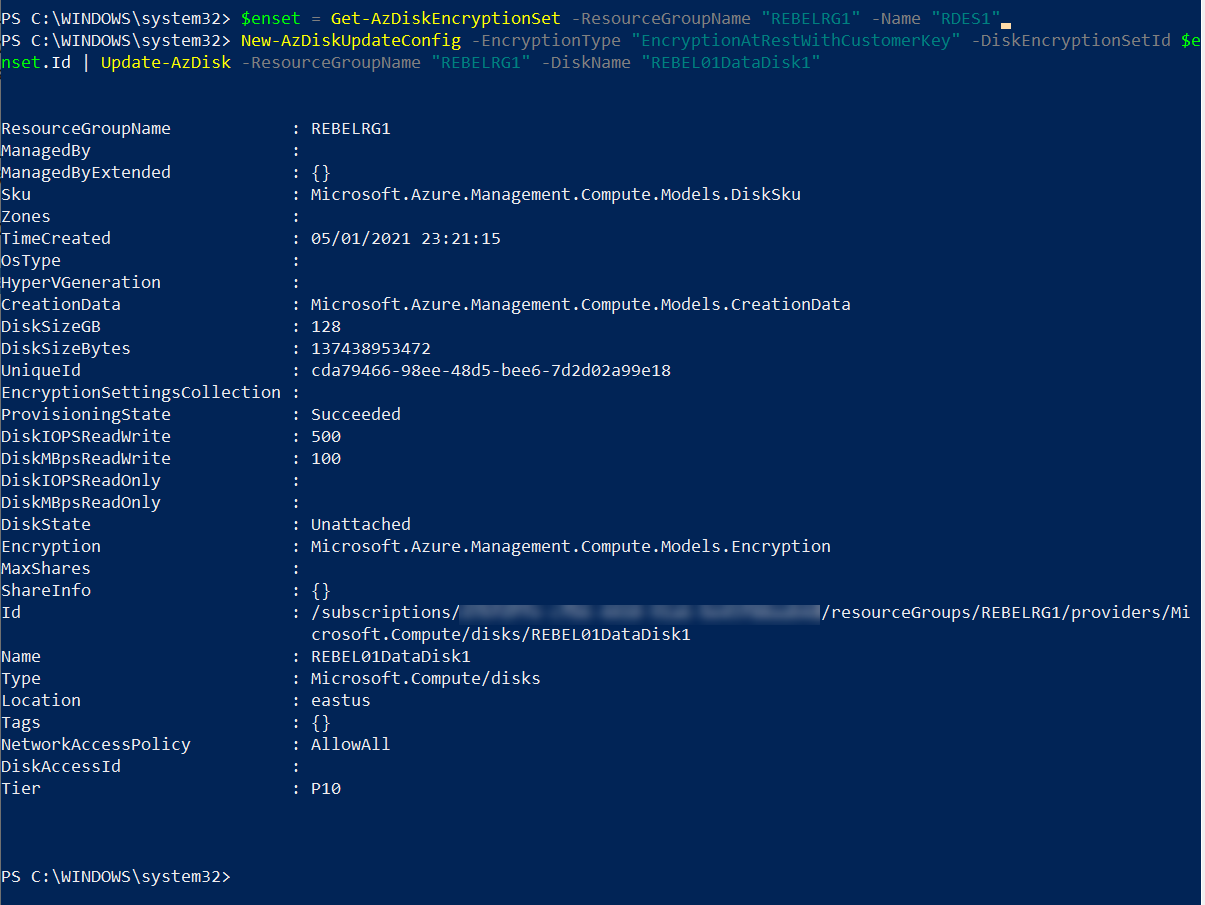
Task: Click the TimeCreated value 05/01/2021 23:21:15
Action: [406, 239]
